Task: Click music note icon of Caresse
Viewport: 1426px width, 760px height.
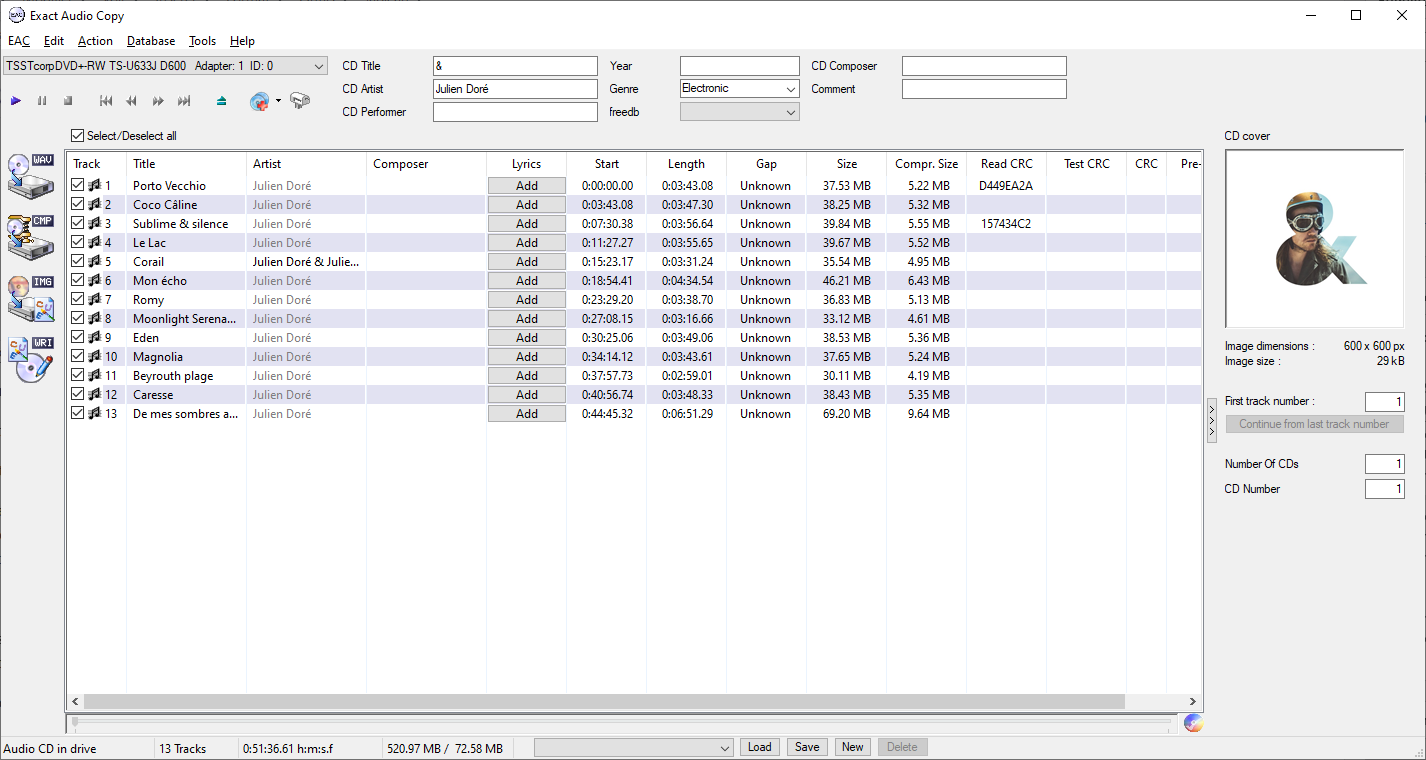Action: tap(94, 394)
